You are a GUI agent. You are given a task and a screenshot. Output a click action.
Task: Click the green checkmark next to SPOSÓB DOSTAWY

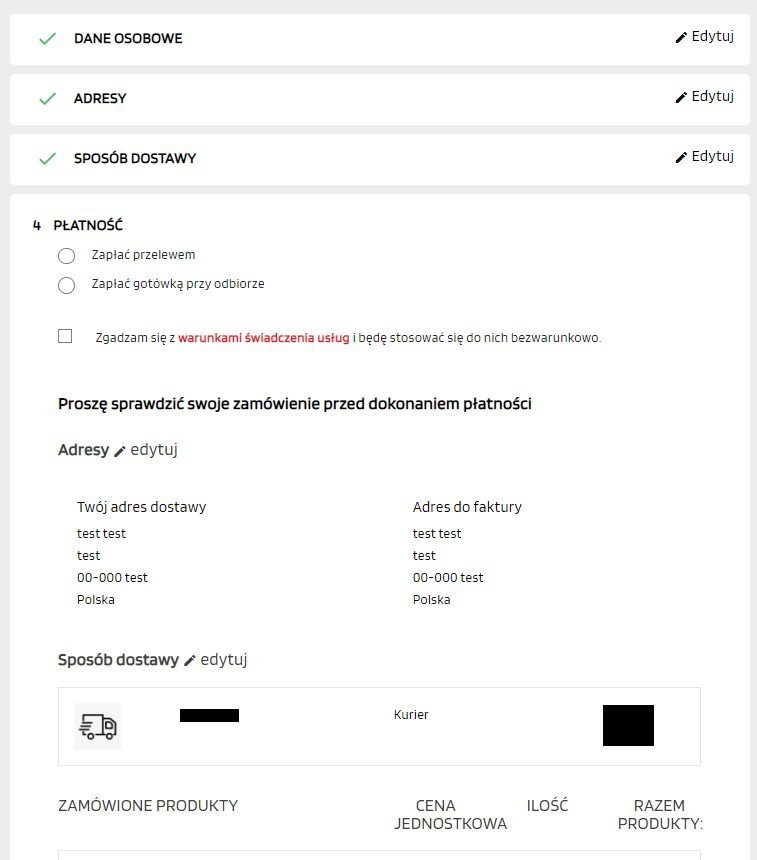(x=46, y=159)
